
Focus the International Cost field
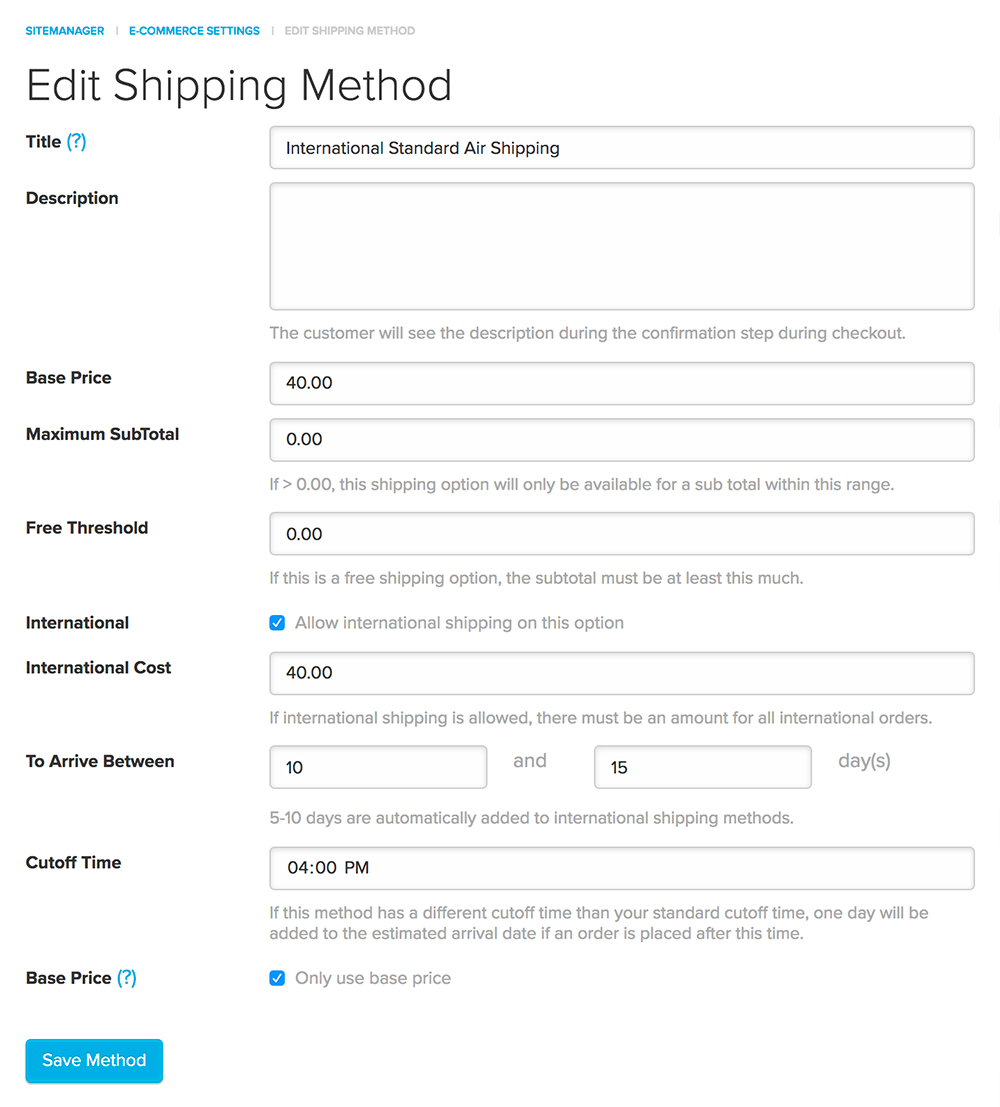(x=621, y=674)
